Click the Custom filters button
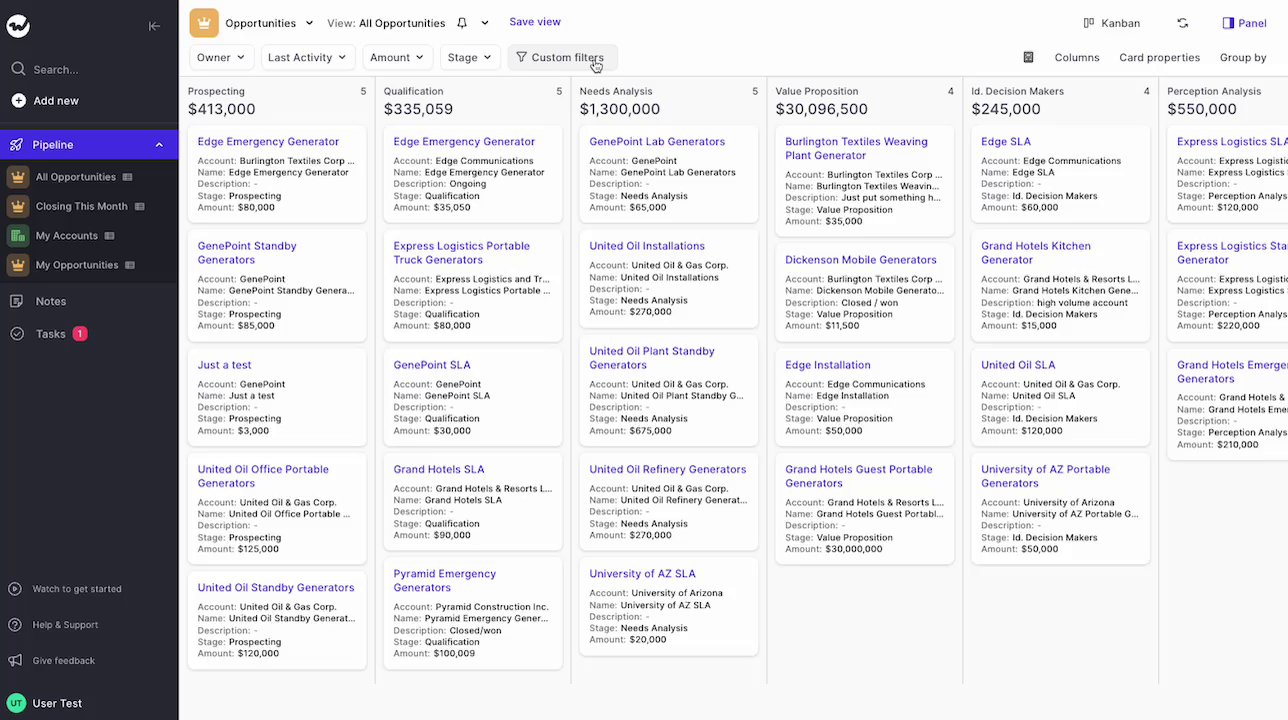 point(560,58)
